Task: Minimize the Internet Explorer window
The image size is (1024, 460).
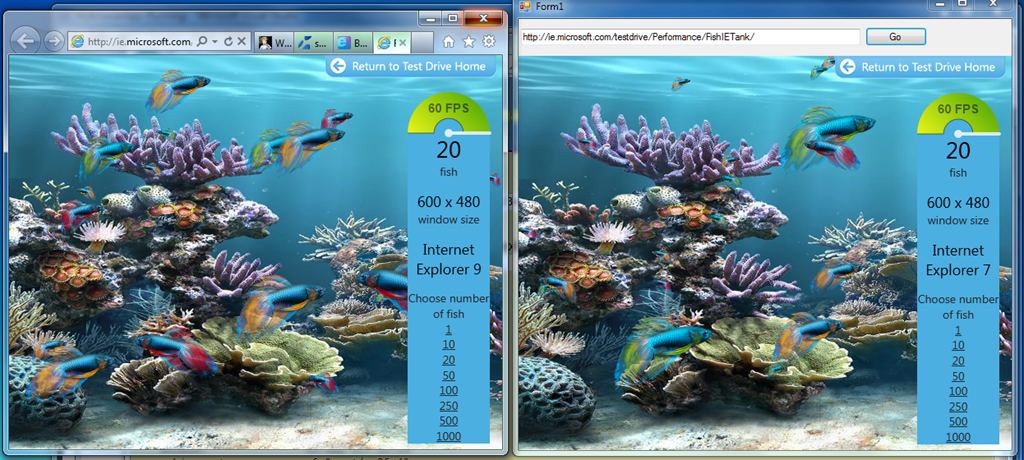Action: (x=431, y=18)
